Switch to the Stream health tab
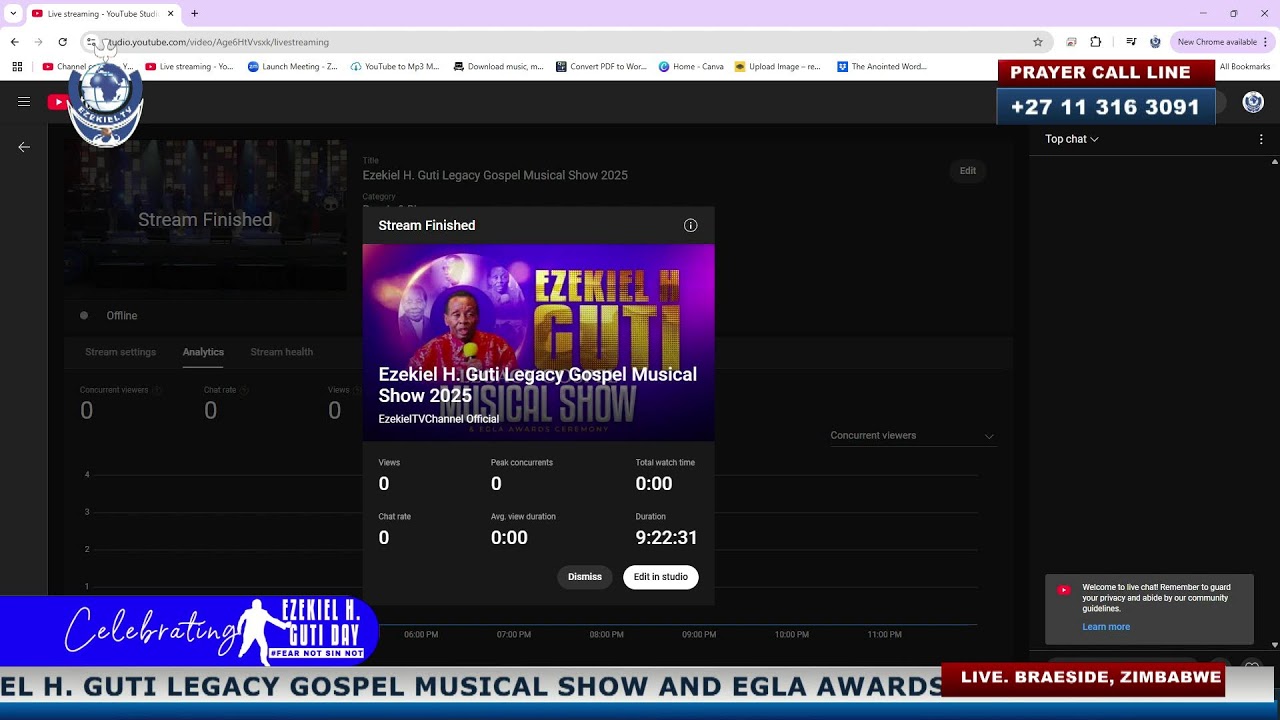 281,352
